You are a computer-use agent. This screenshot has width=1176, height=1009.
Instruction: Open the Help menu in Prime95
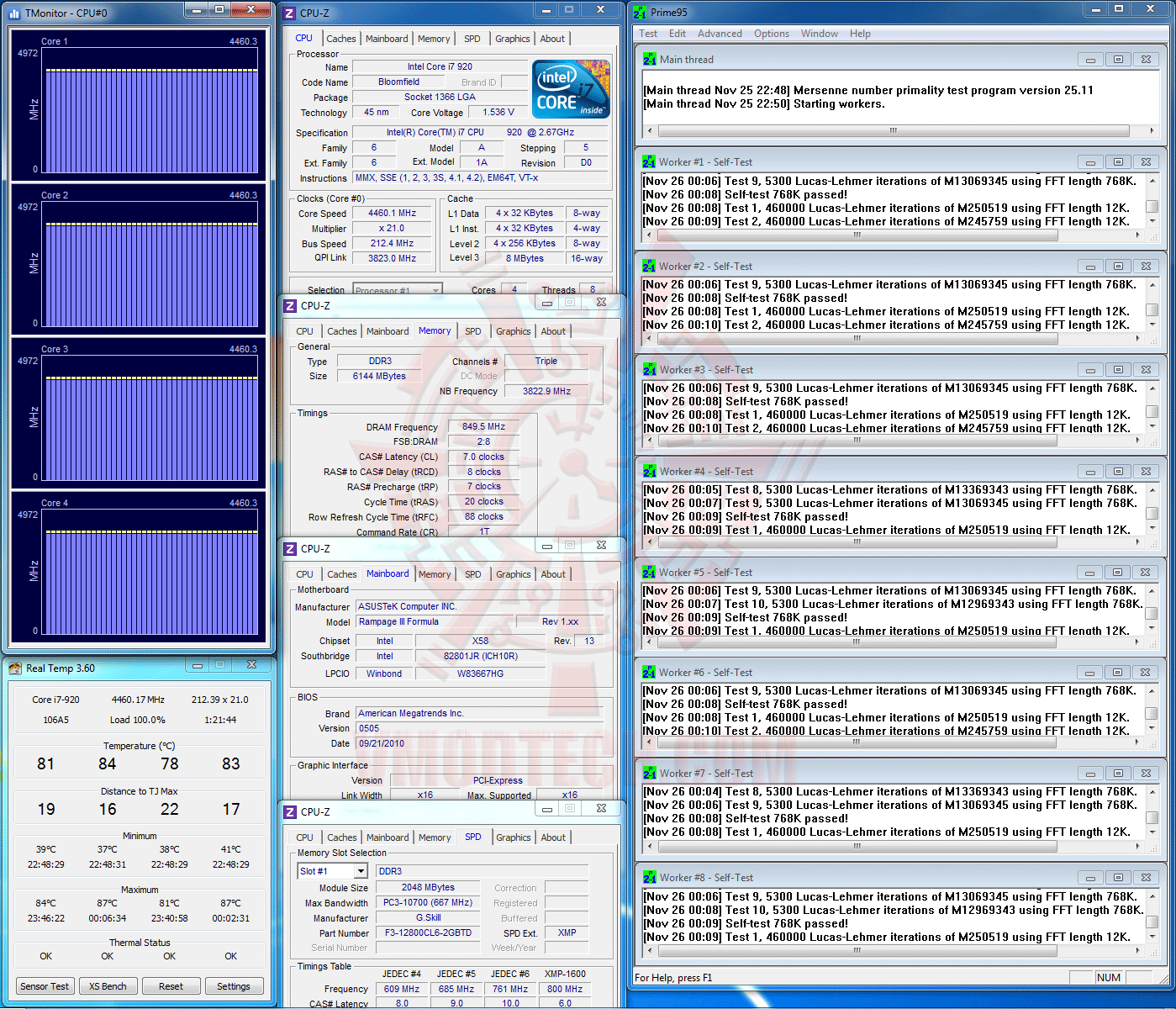point(860,34)
